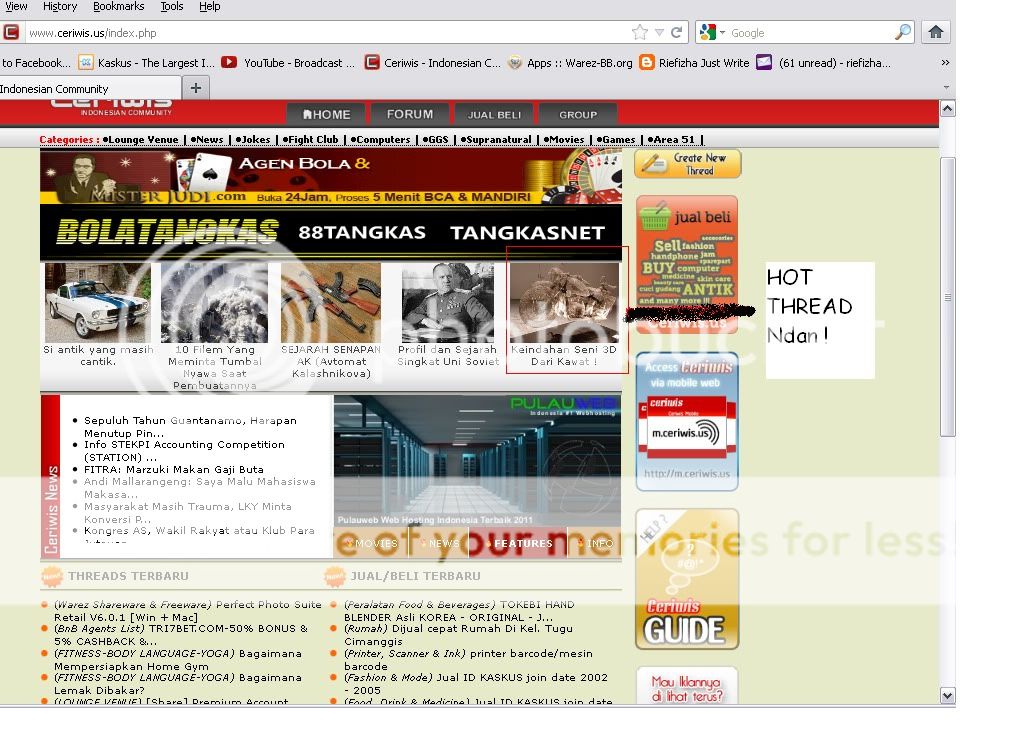Viewport: 1024px width, 738px height.
Task: Click the search magnifier icon
Action: 903,32
